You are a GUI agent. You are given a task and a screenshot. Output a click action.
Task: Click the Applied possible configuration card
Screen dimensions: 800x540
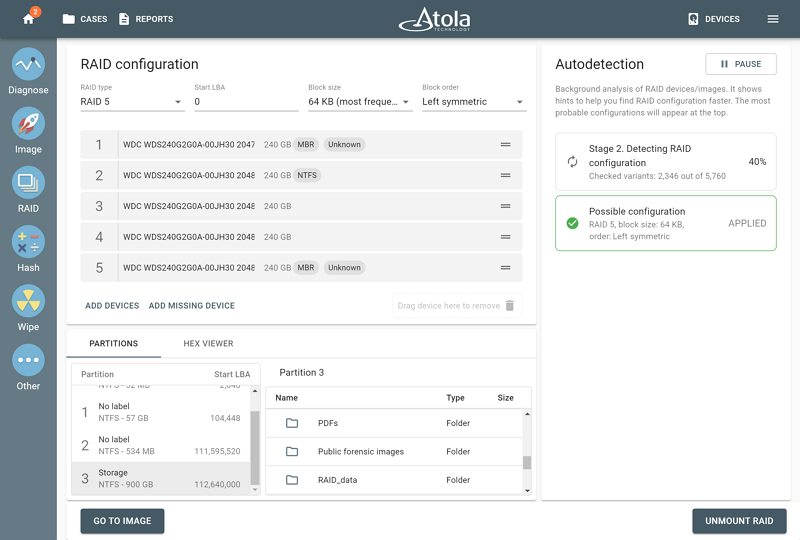[x=666, y=223]
